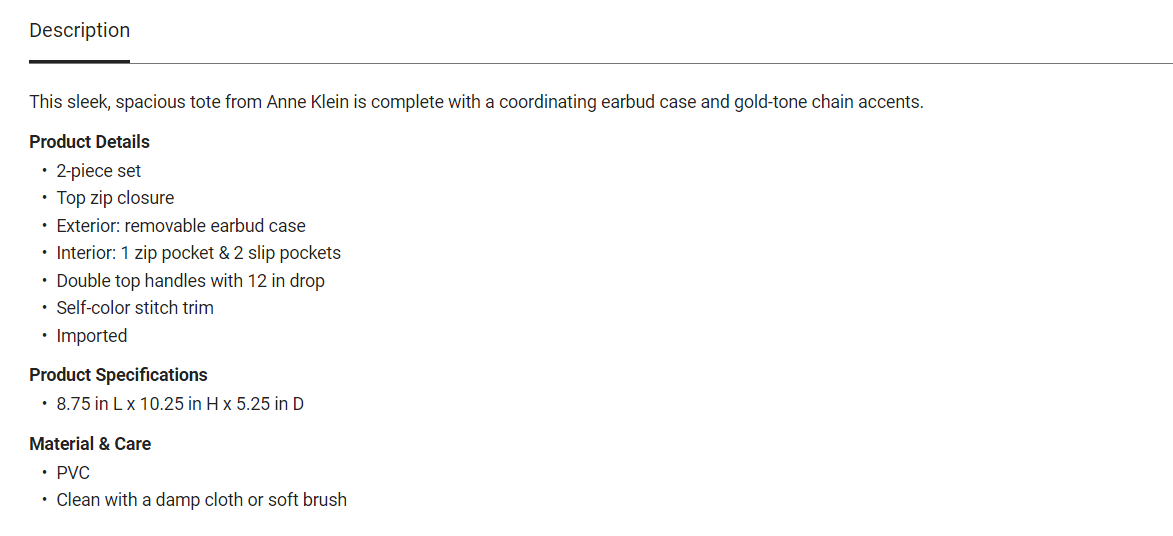Select the "Double top handles" detail line
This screenshot has width=1173, height=536.
(190, 281)
